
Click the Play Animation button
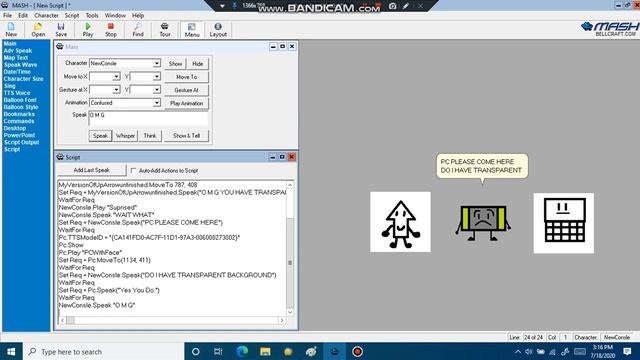(187, 103)
